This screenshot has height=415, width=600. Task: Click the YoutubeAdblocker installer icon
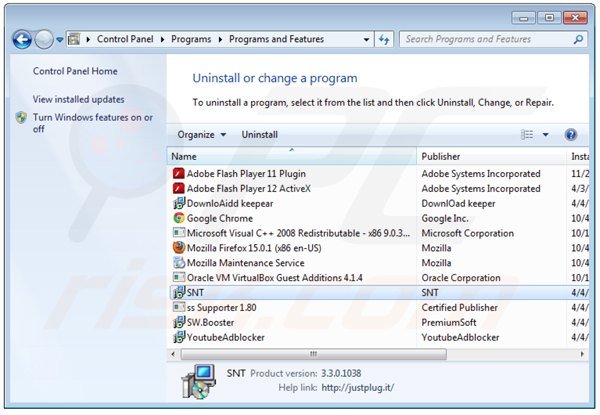[179, 337]
